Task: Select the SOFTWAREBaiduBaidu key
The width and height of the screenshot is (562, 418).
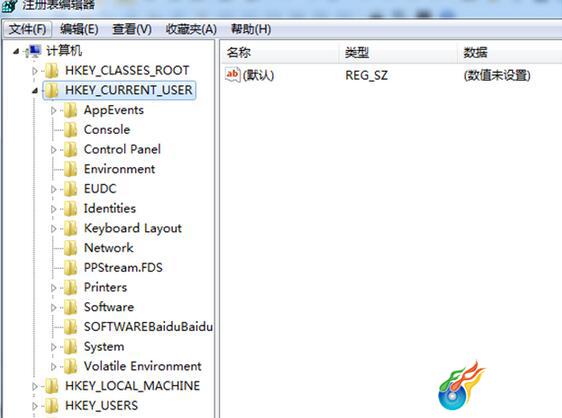Action: pos(148,327)
